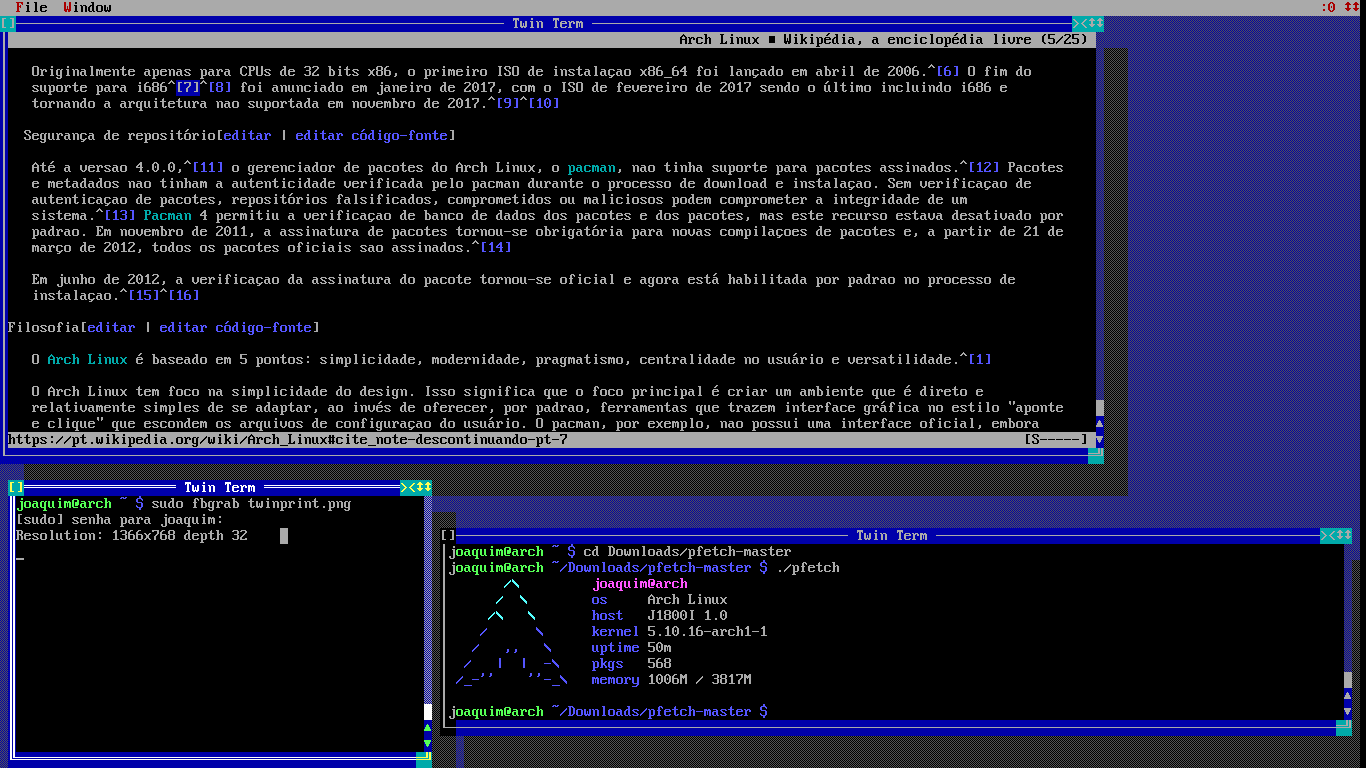
Task: Click the >< roll-up icon of the pfetch terminal
Action: 1328,535
